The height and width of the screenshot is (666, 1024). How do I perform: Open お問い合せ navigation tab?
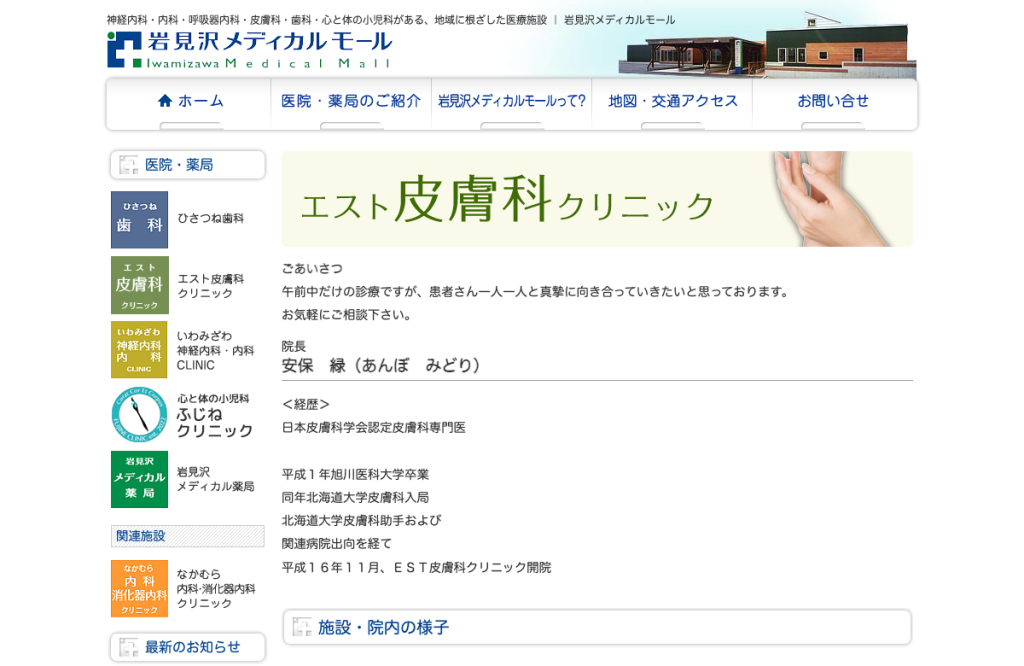click(833, 104)
